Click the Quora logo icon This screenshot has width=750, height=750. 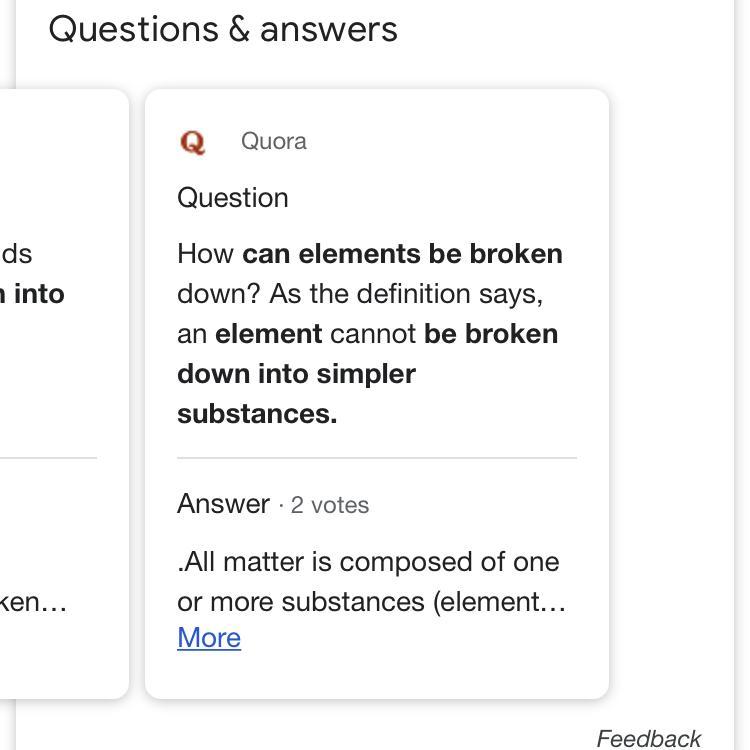pyautogui.click(x=192, y=142)
